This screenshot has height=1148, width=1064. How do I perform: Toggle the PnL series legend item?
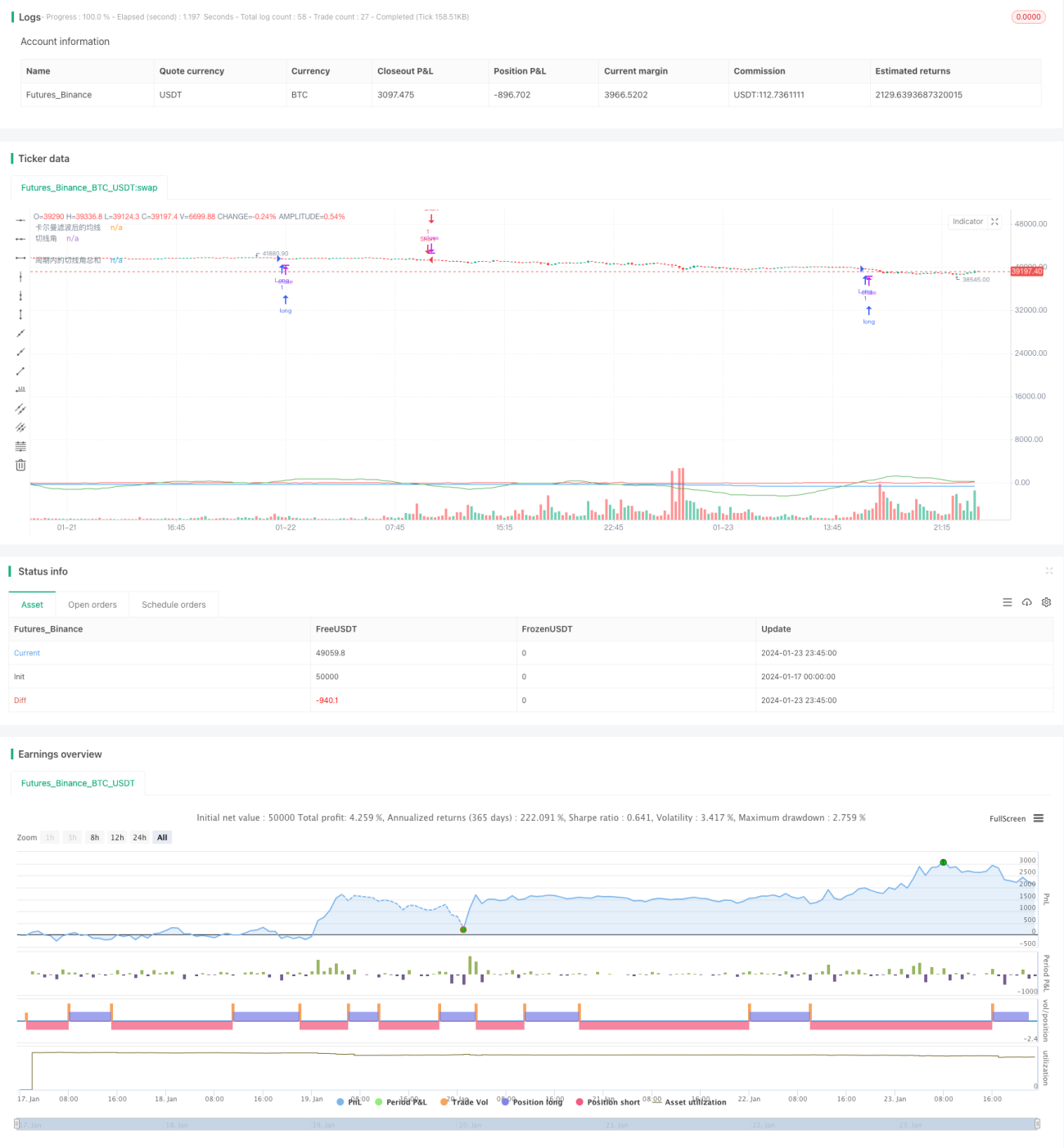(x=349, y=1102)
